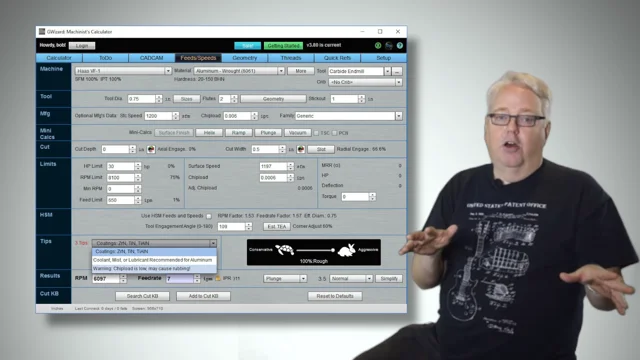Click the Tool Dia input field
The image size is (640, 360).
(141, 99)
